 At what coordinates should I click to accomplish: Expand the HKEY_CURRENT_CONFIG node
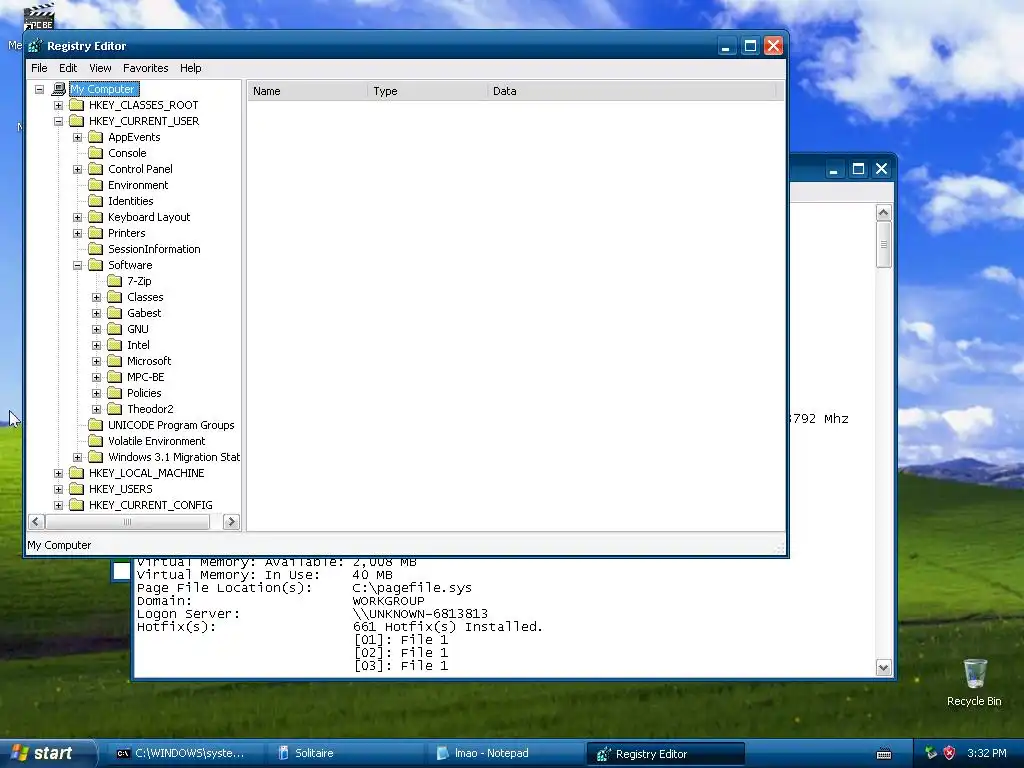point(58,505)
